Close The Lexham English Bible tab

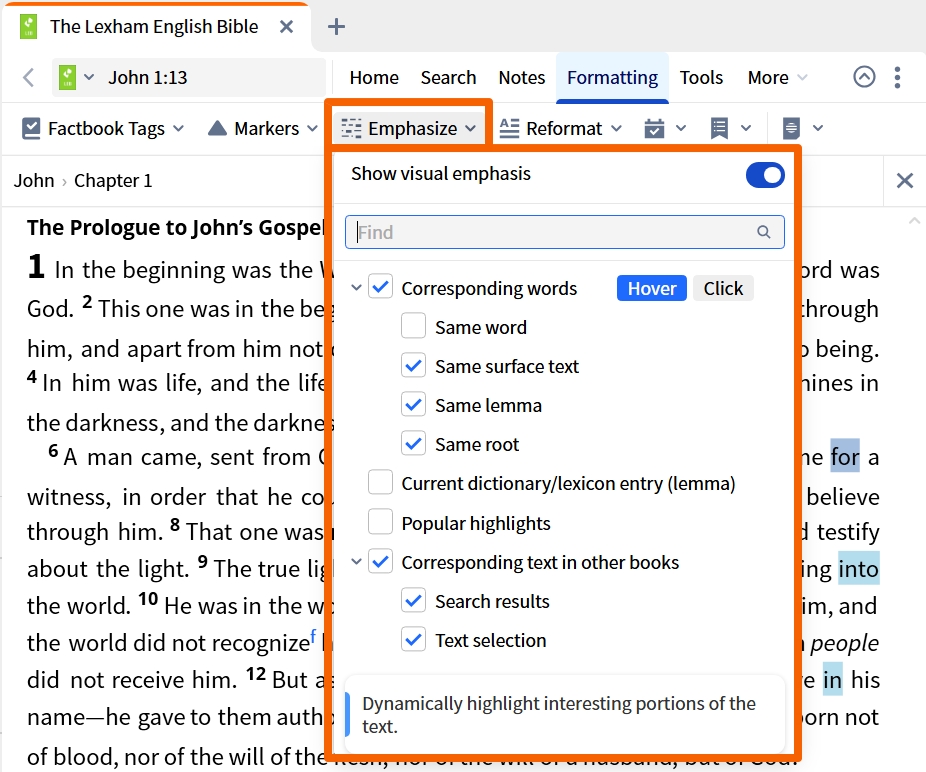click(286, 27)
